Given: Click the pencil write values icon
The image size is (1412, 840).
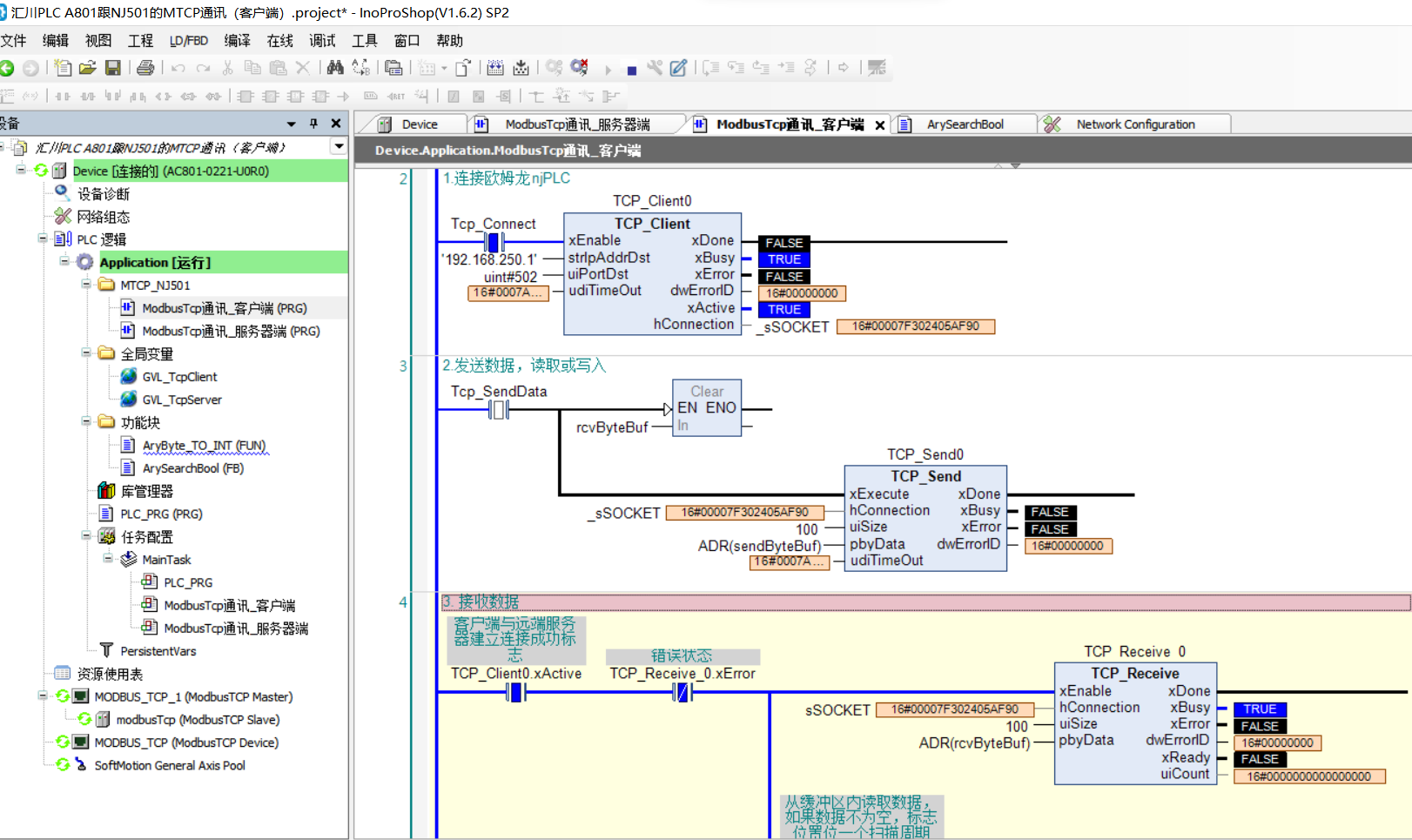Looking at the screenshot, I should (x=679, y=68).
